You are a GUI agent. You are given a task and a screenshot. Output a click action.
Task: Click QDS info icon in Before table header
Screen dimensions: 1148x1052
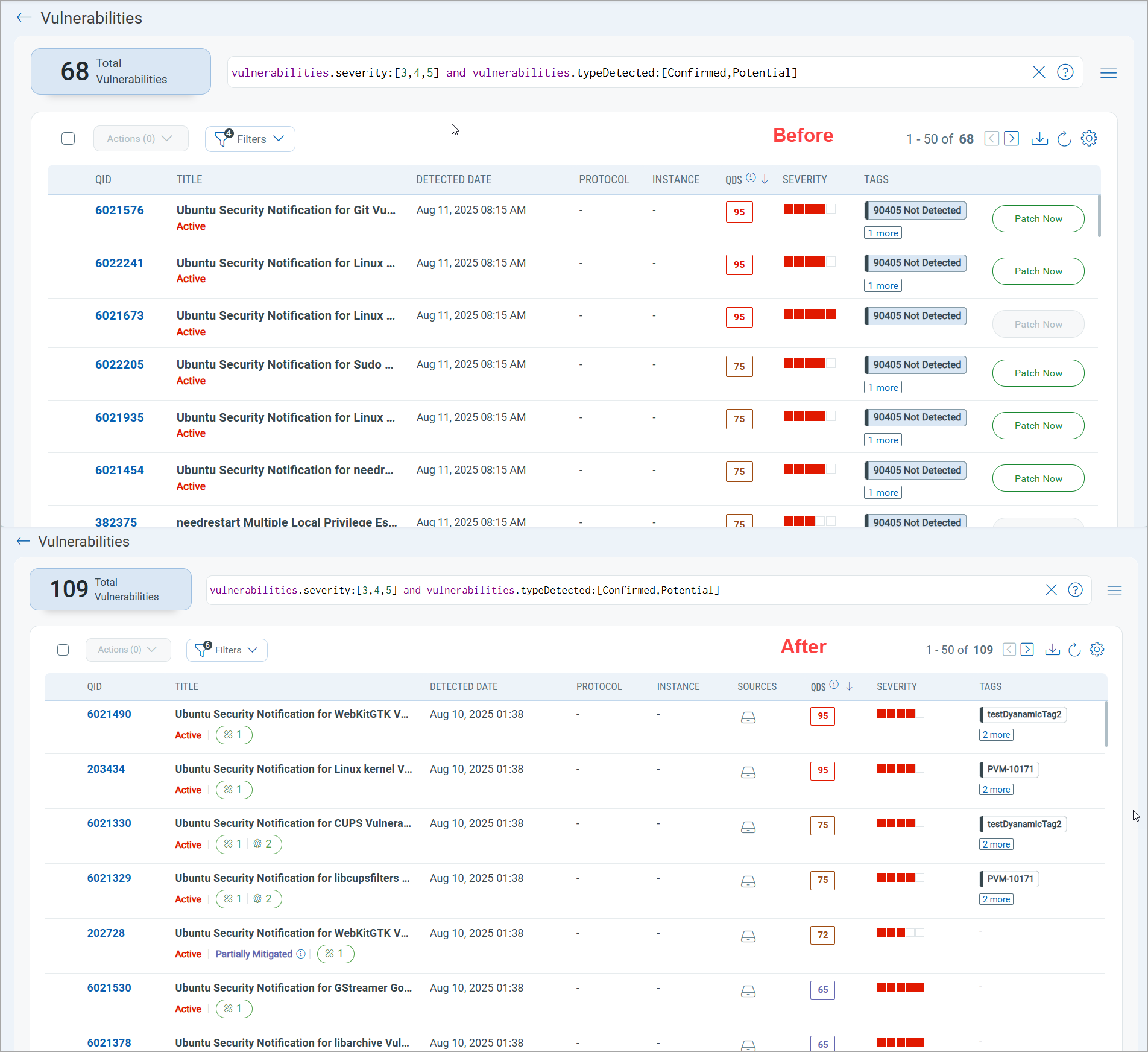(x=751, y=177)
